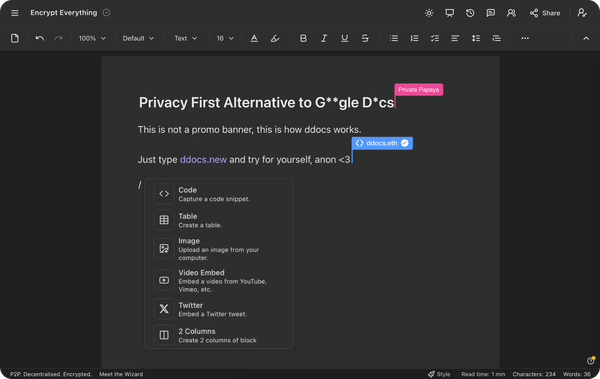Viewport: 600px width, 379px height.
Task: Insert a checklist
Action: coord(435,38)
